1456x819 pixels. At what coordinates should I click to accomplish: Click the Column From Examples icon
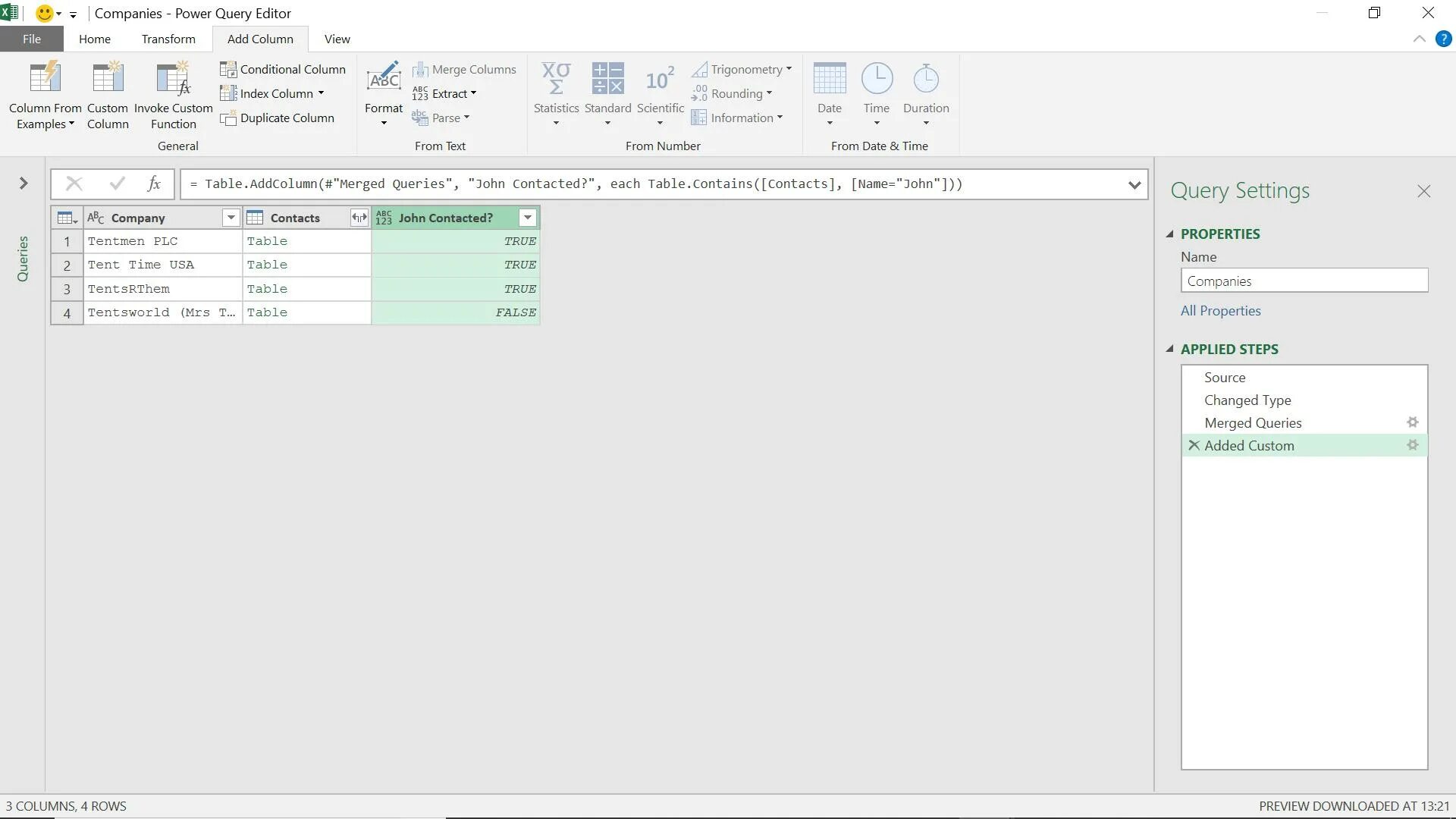(x=45, y=79)
